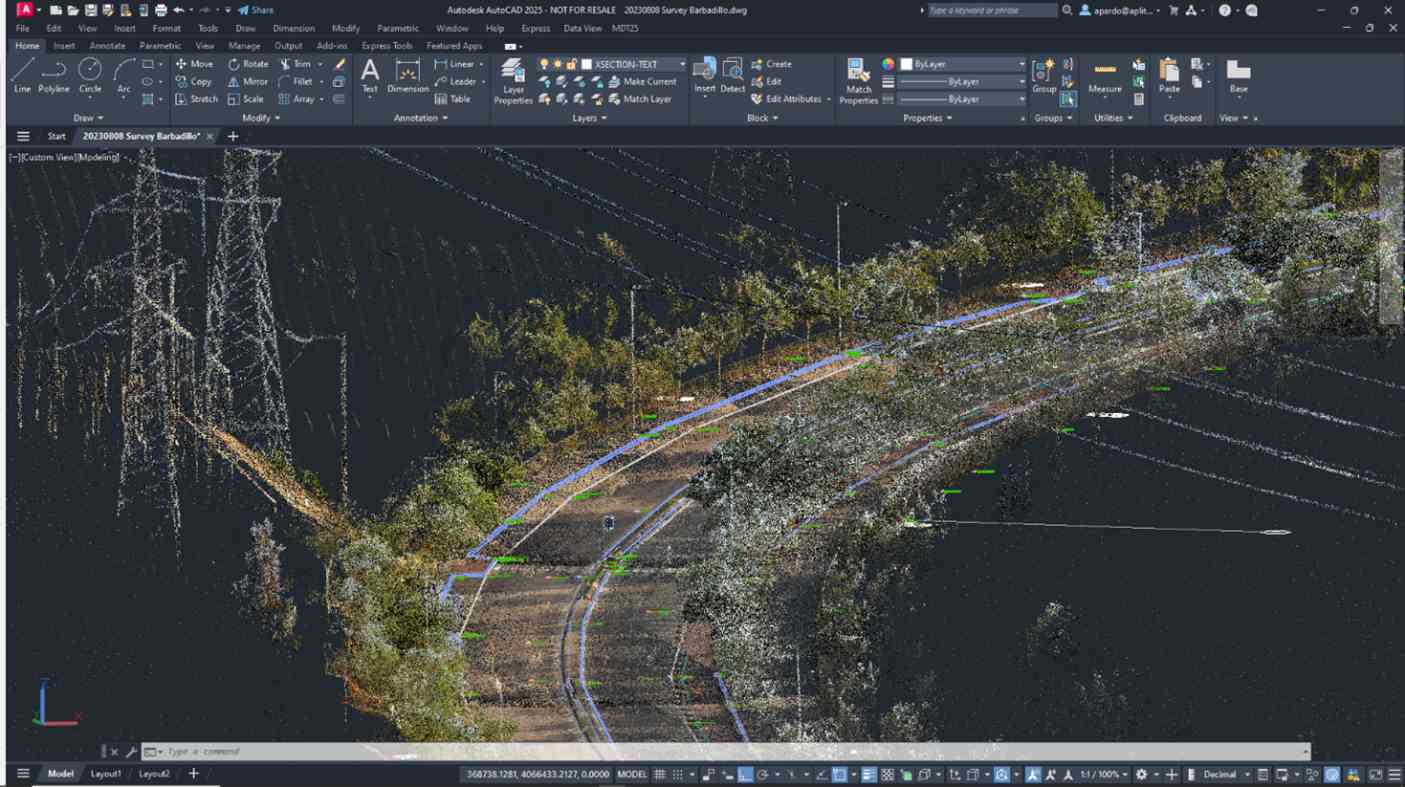This screenshot has height=787, width=1405.
Task: Toggle Ortho mode in status bar
Action: pos(745,775)
